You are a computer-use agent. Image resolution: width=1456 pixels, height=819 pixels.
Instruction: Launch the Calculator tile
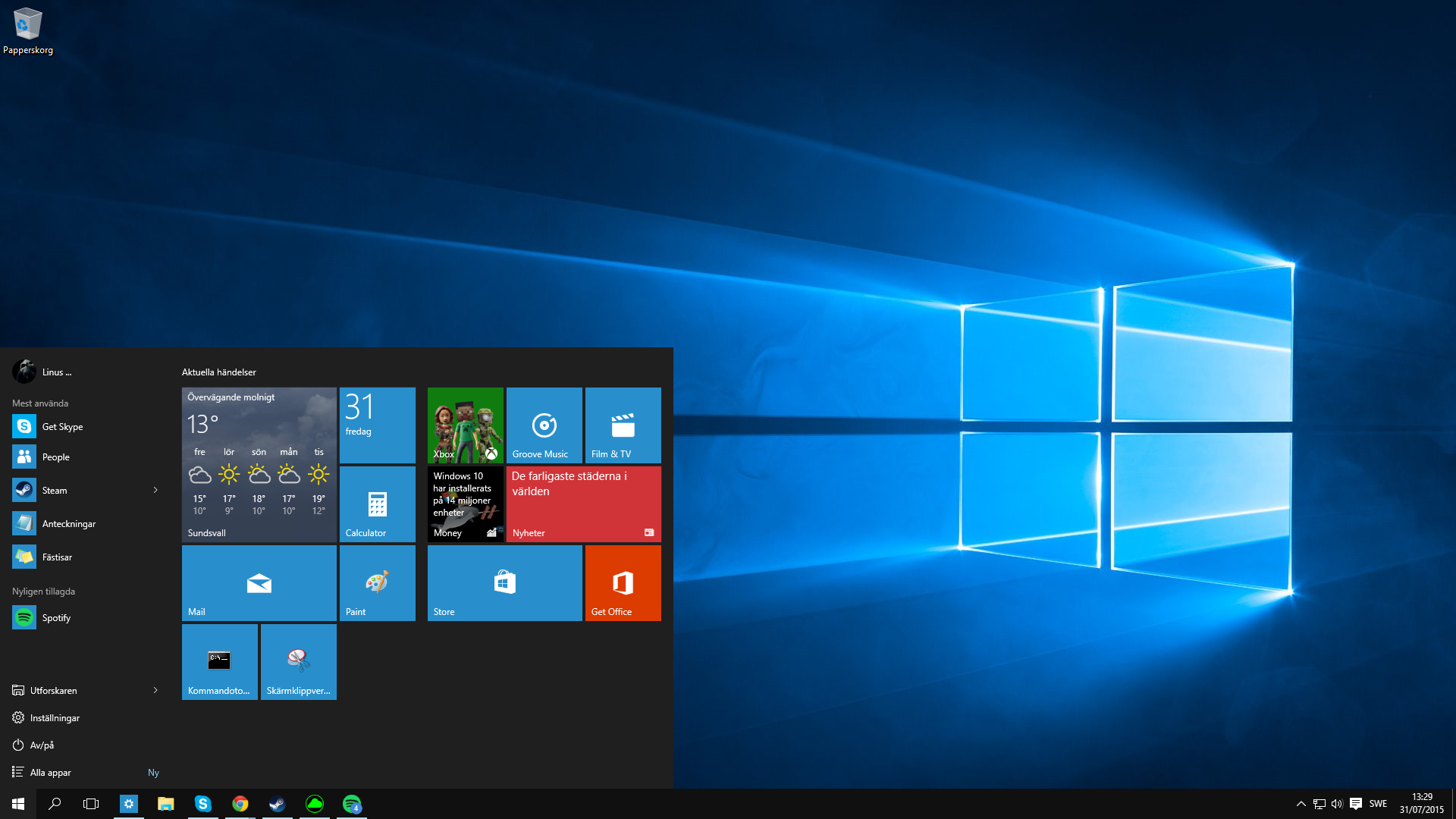[377, 504]
